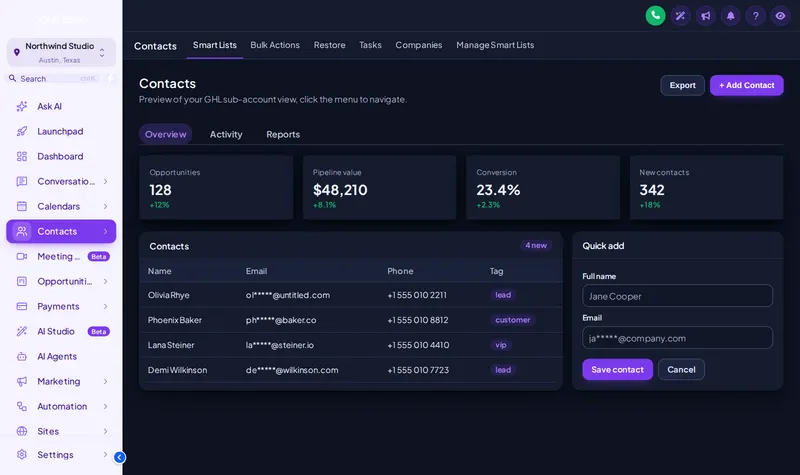Expand the Opportunities submenu chevron
This screenshot has height=475, width=800.
tap(105, 281)
